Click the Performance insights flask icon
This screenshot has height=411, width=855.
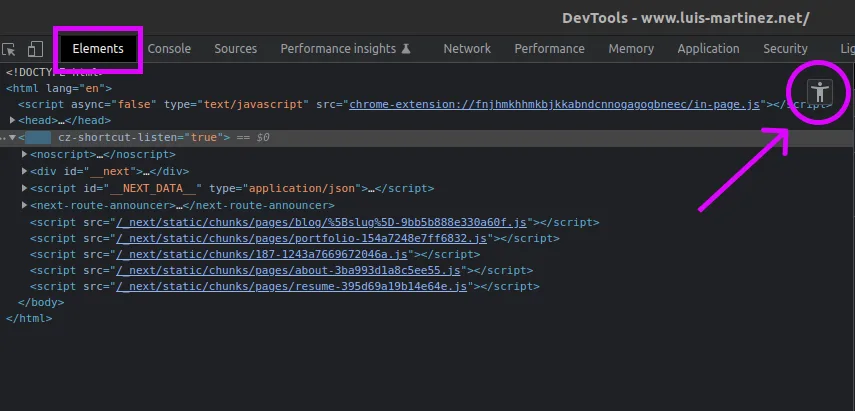click(406, 49)
